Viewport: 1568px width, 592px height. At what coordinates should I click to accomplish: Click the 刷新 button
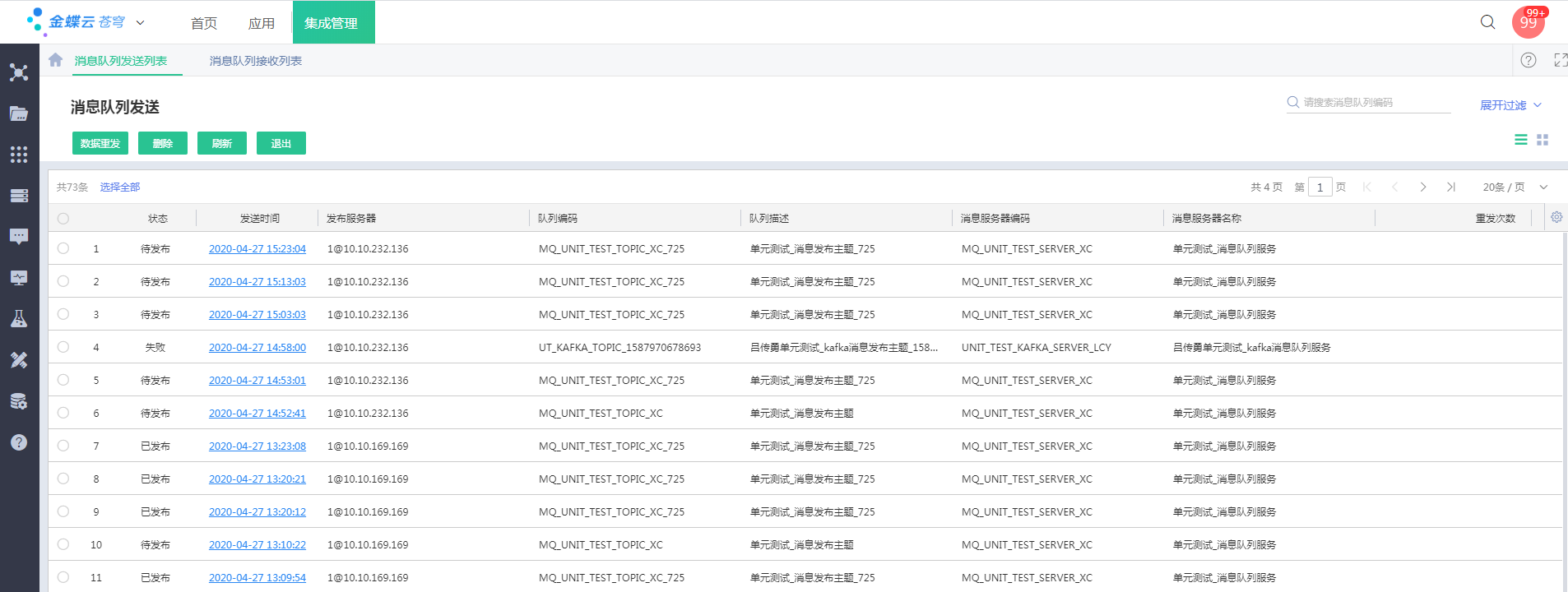click(x=222, y=143)
